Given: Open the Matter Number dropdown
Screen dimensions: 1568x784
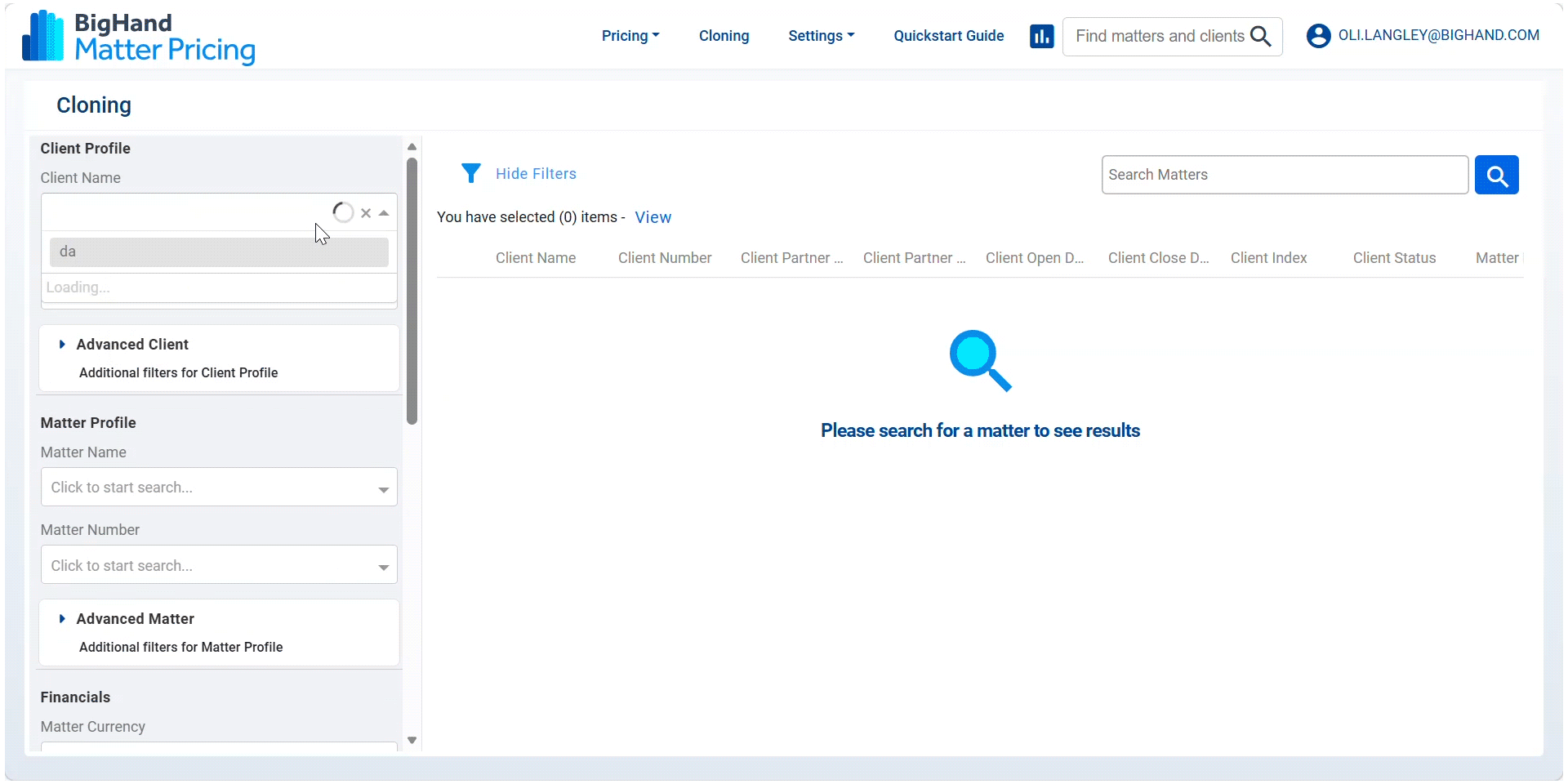Looking at the screenshot, I should tap(219, 564).
